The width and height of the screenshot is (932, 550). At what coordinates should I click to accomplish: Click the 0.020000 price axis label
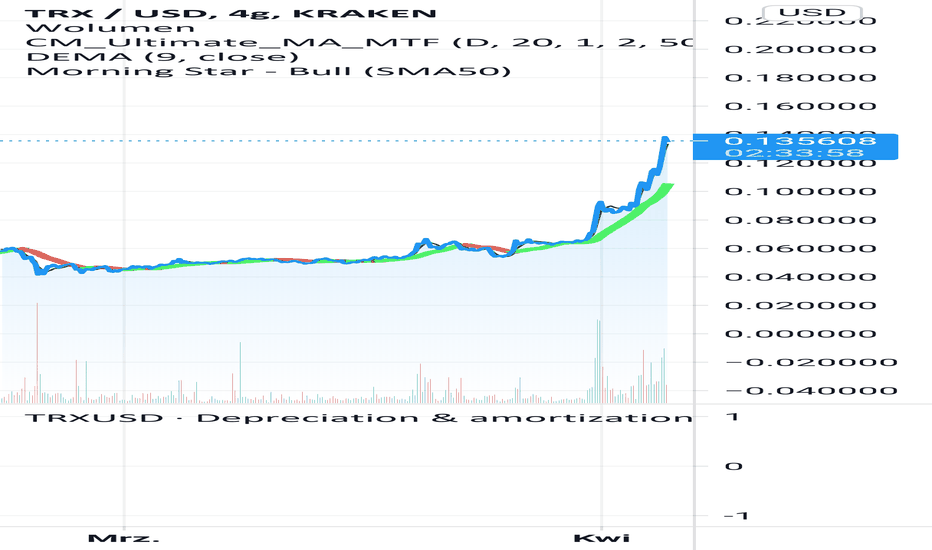800,306
